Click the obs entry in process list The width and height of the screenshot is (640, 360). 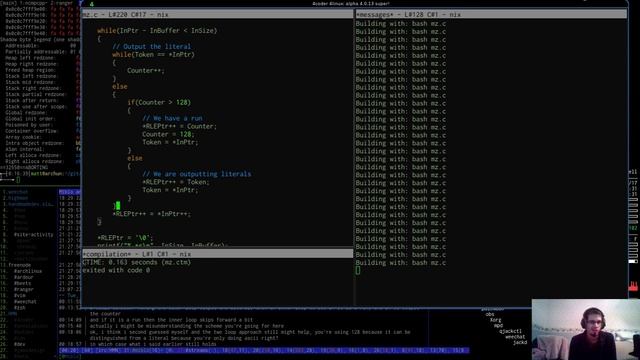[490, 314]
